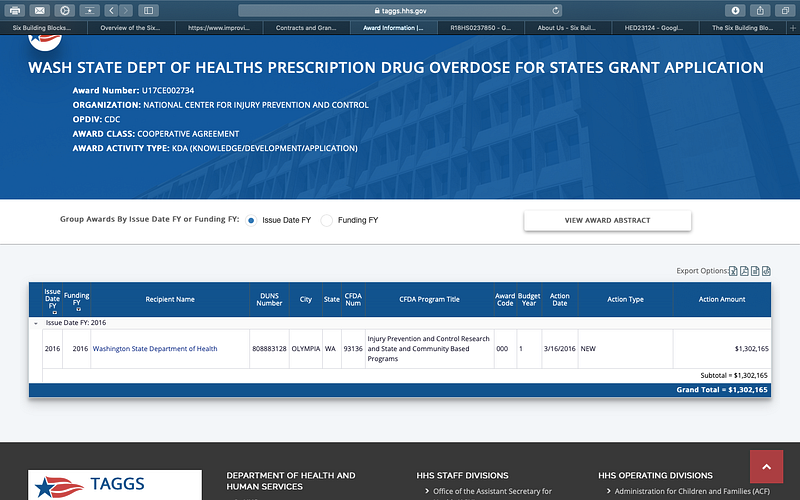Expand Office of the Assistant Secretary link arrow
The width and height of the screenshot is (800, 500).
click(x=427, y=491)
